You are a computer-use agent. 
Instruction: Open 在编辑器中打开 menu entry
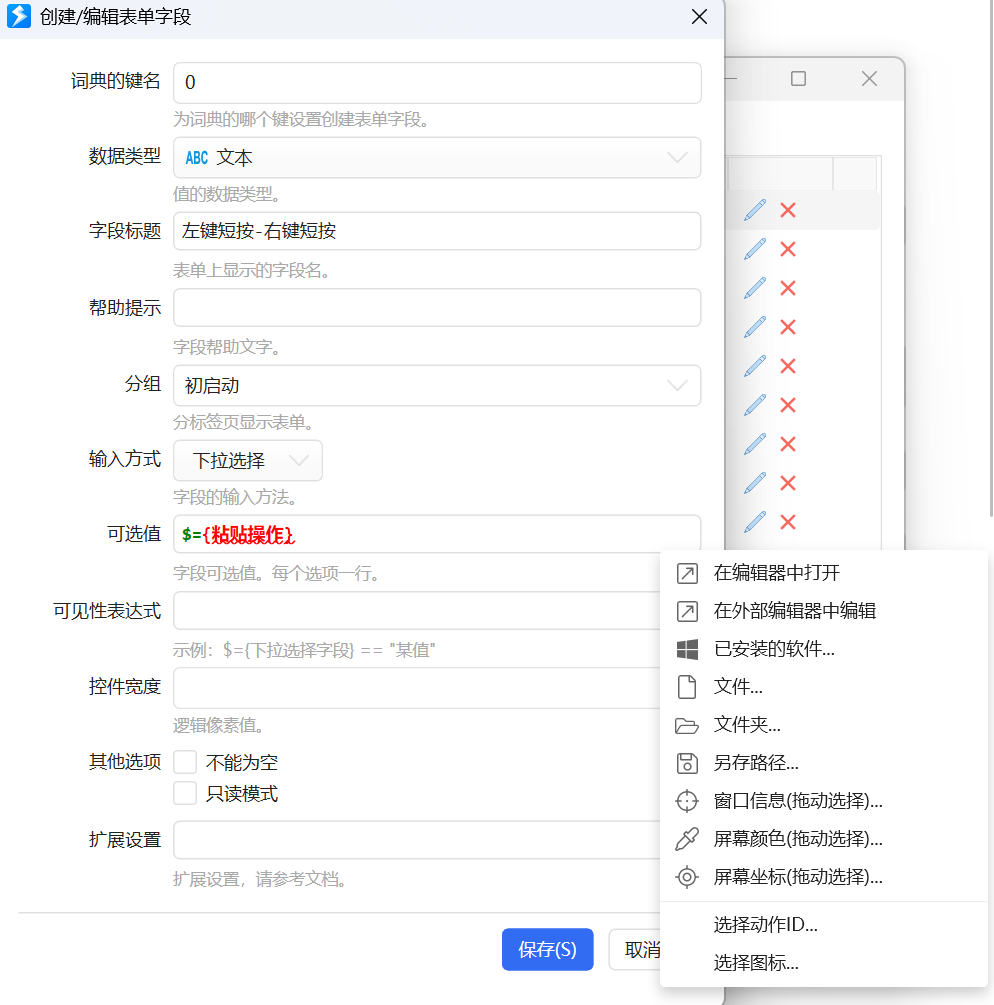(x=824, y=573)
